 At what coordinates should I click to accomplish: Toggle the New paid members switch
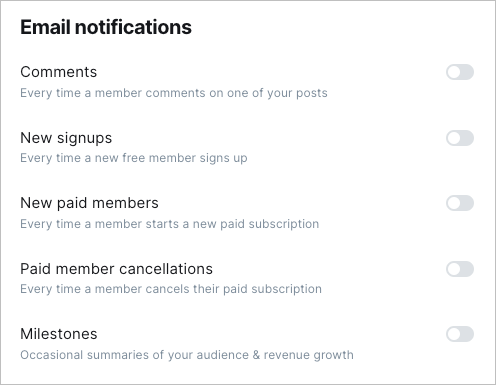click(x=460, y=203)
